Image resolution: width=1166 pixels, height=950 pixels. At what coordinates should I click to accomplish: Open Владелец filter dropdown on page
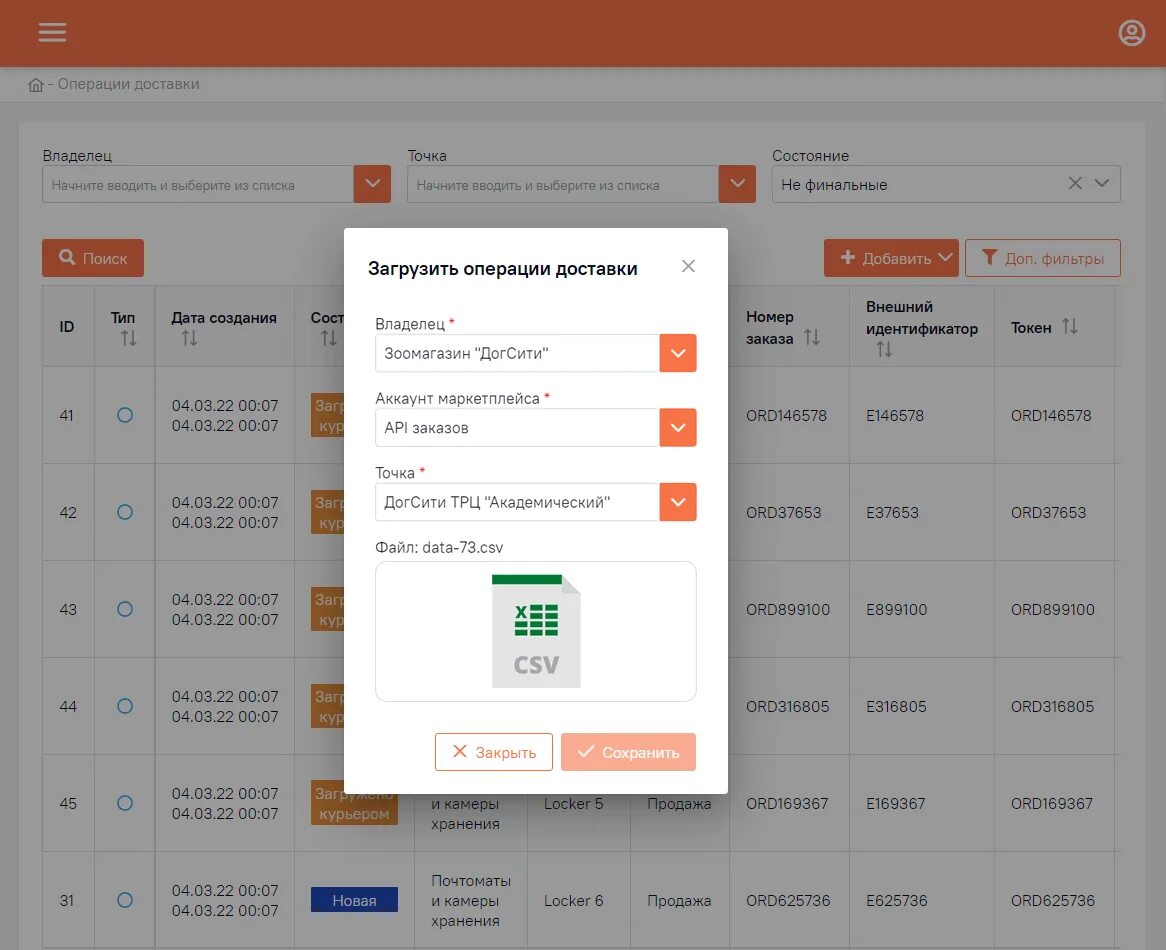373,184
